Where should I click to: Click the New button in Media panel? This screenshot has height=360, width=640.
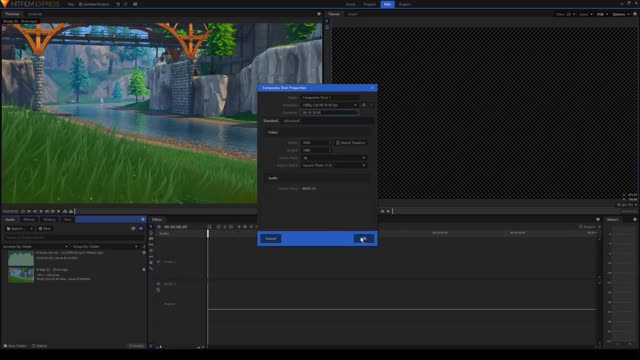pos(45,229)
